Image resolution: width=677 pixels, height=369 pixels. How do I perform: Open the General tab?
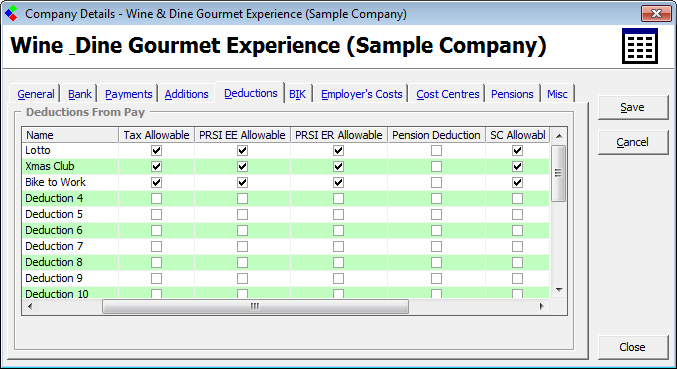coord(35,94)
